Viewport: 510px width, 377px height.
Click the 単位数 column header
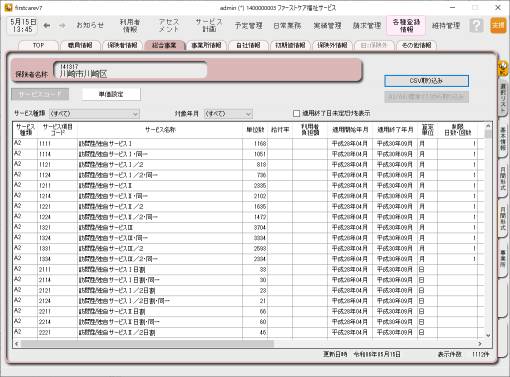point(255,130)
